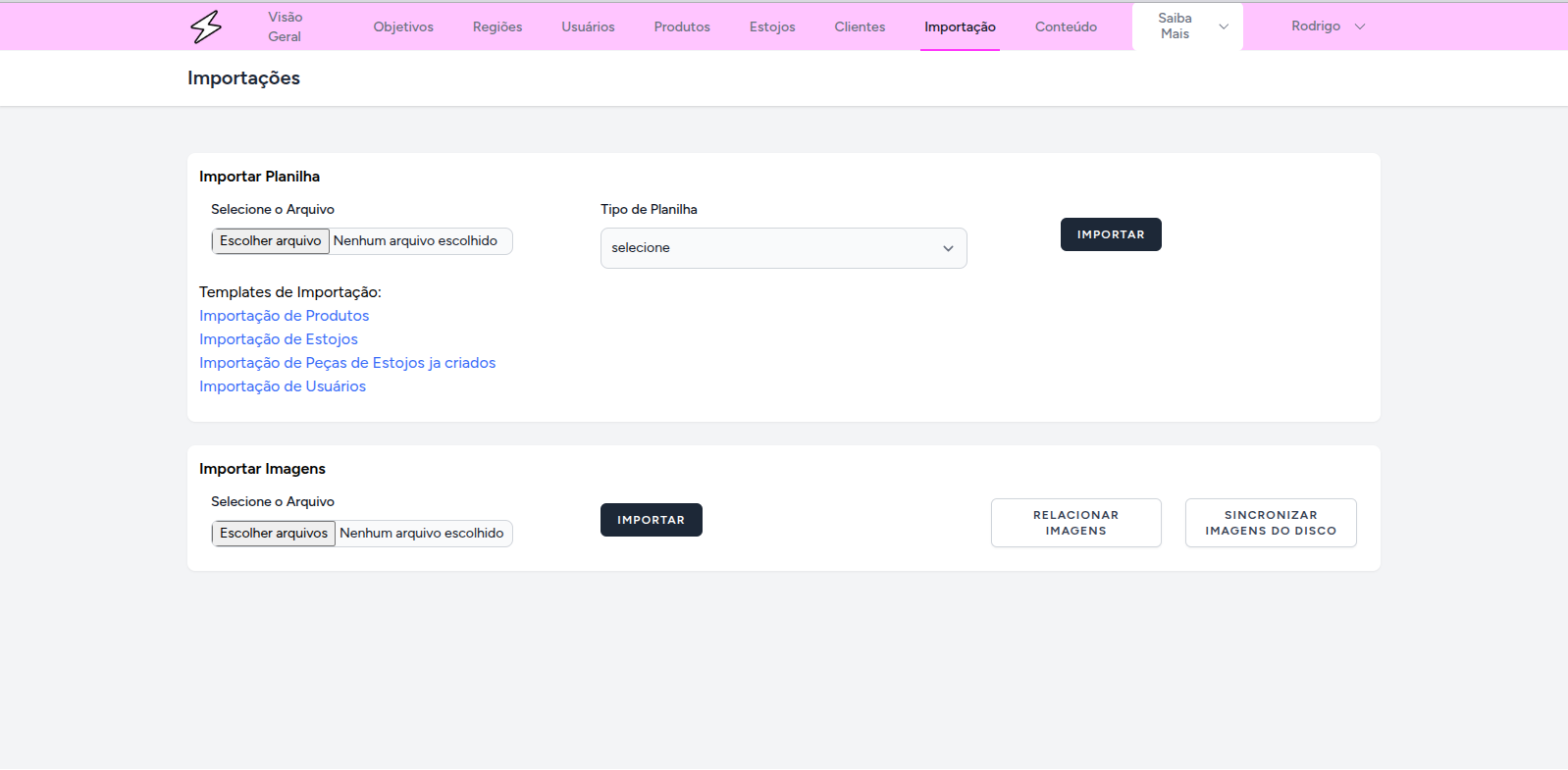Open the Tipo de Planilha select box
This screenshot has width=1568, height=770.
coord(783,248)
